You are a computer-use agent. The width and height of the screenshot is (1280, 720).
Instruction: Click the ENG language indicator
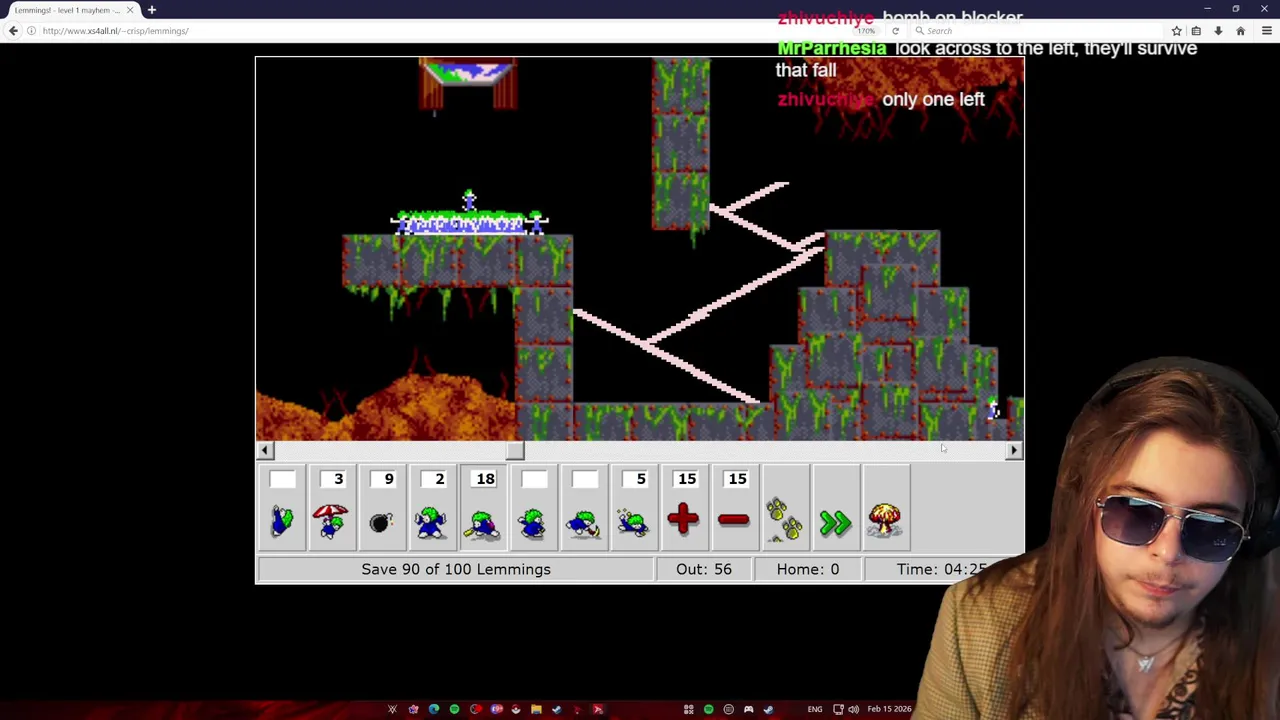(815, 709)
